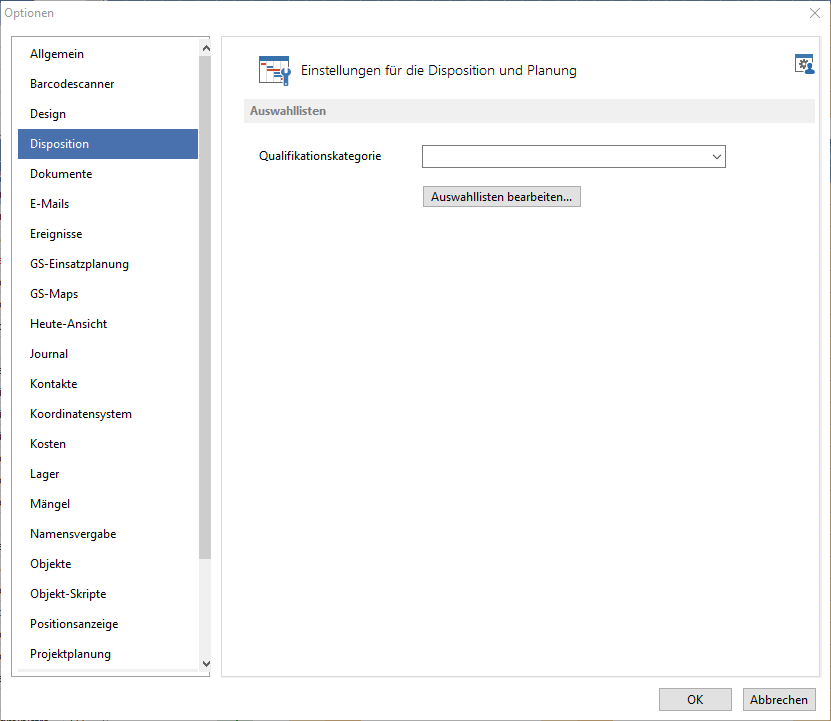The width and height of the screenshot is (831, 721).
Task: Click the category list scroll-down arrow
Action: coord(206,664)
